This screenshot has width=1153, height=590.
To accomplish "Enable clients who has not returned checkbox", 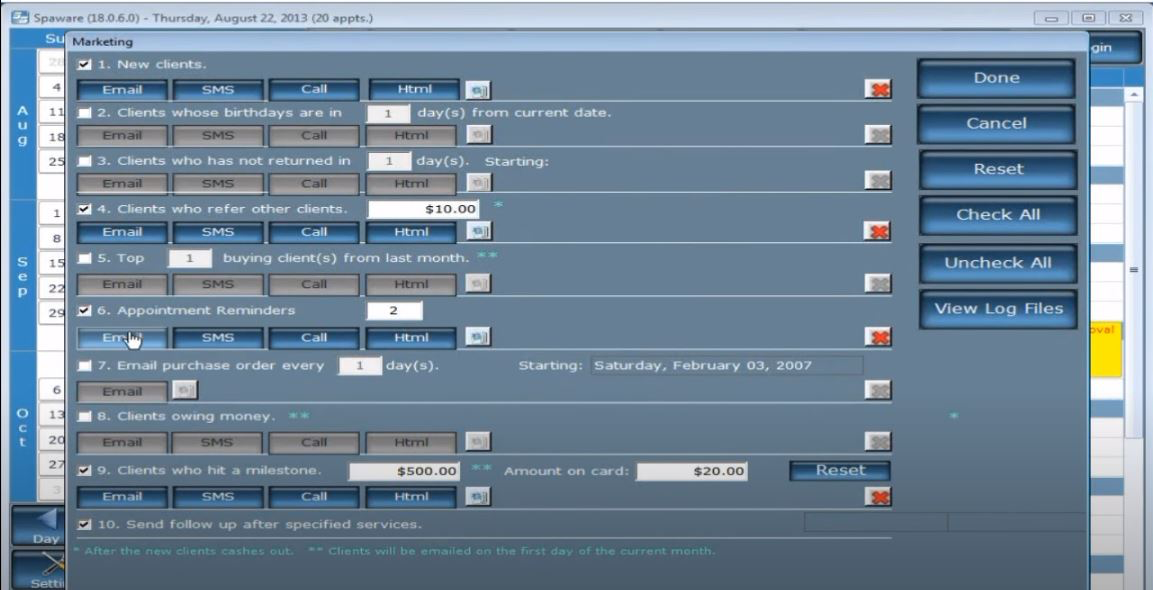I will tap(85, 161).
